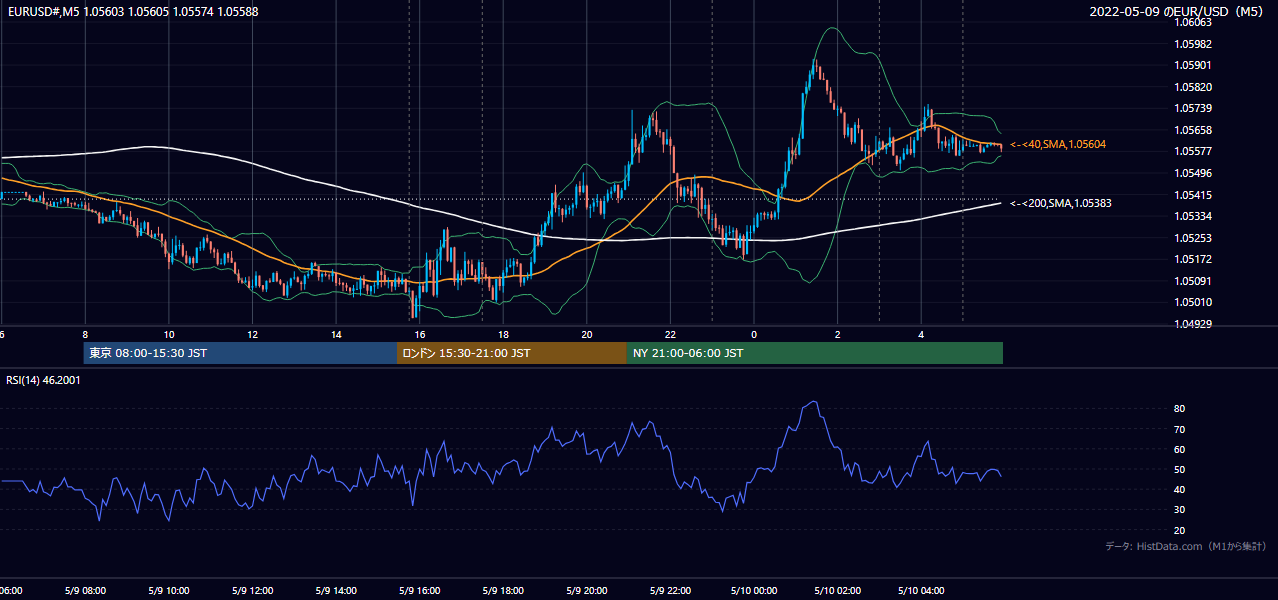
Task: Click price axis value 1.05334
Action: (1193, 216)
